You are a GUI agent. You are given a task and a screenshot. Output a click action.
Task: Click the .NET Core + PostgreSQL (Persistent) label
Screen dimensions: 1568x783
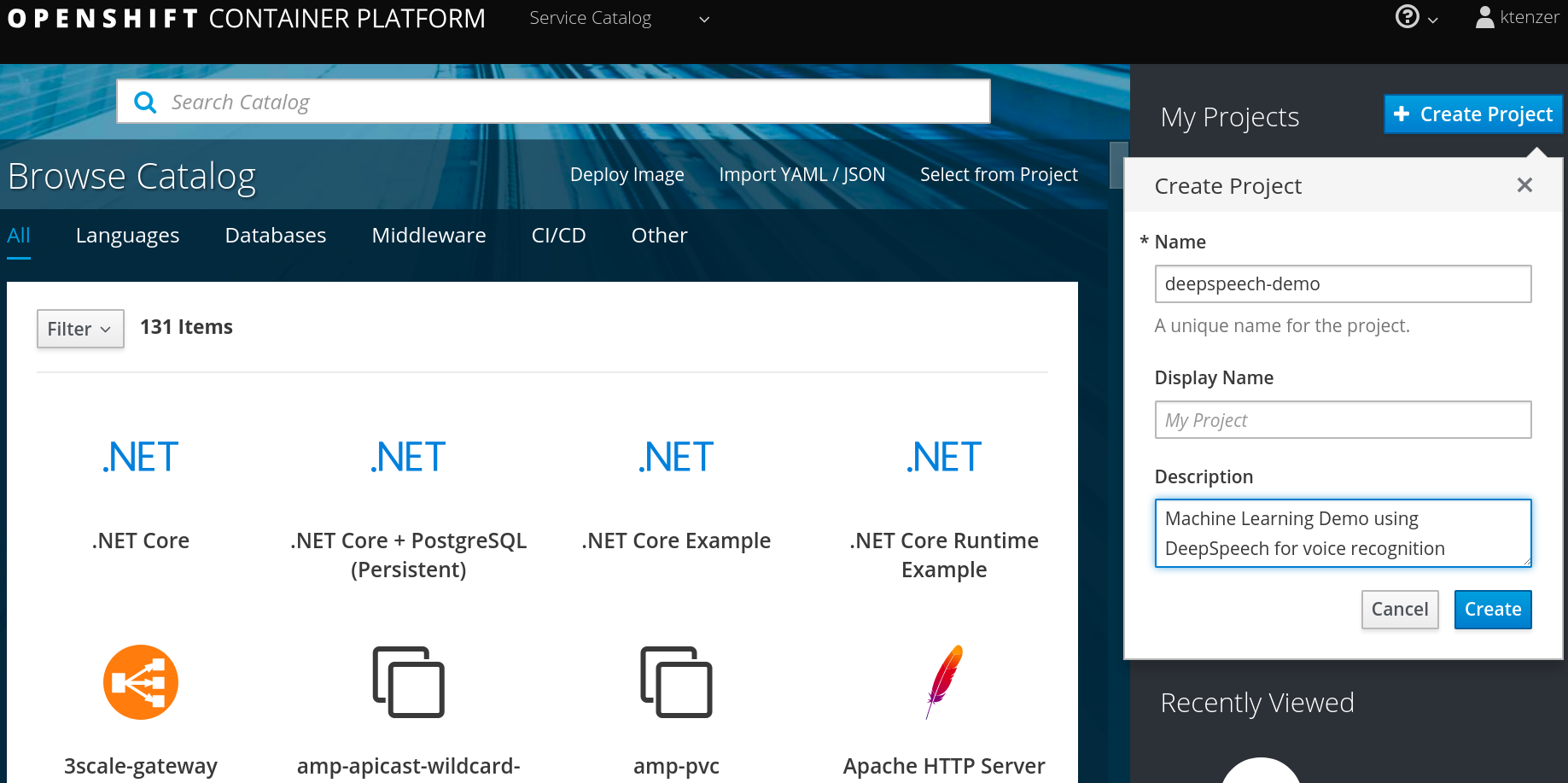pyautogui.click(x=408, y=555)
